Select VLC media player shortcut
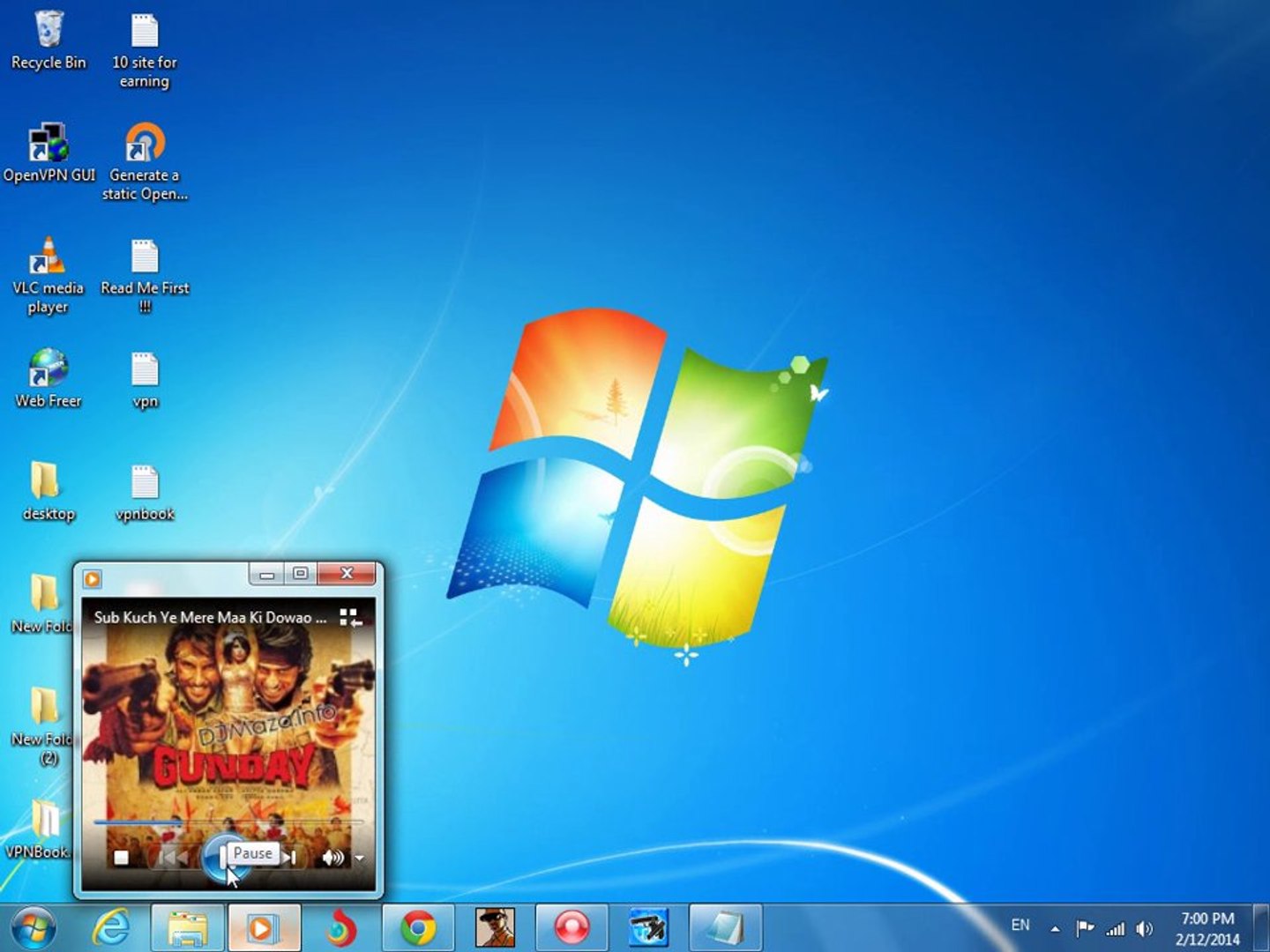Image resolution: width=1270 pixels, height=952 pixels. [x=49, y=275]
